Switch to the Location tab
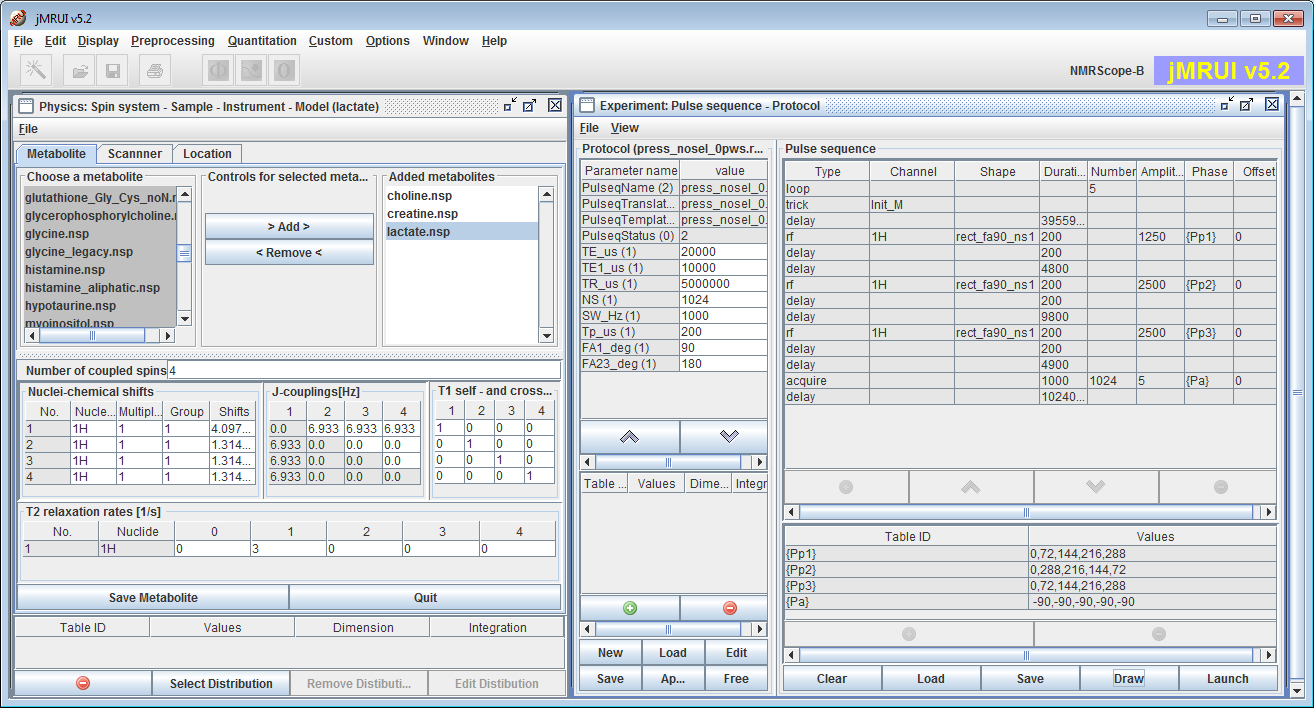 pyautogui.click(x=207, y=154)
